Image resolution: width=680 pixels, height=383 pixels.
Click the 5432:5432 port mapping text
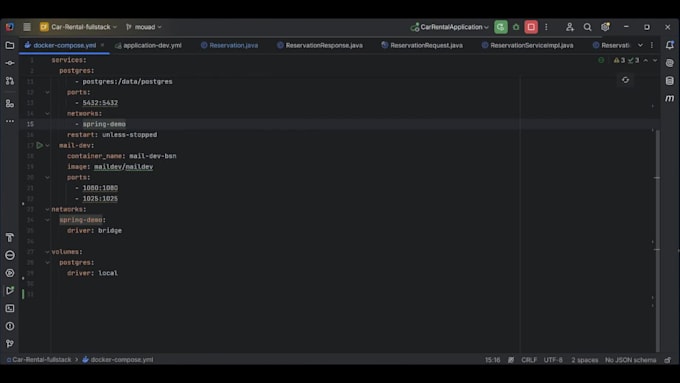coord(100,103)
